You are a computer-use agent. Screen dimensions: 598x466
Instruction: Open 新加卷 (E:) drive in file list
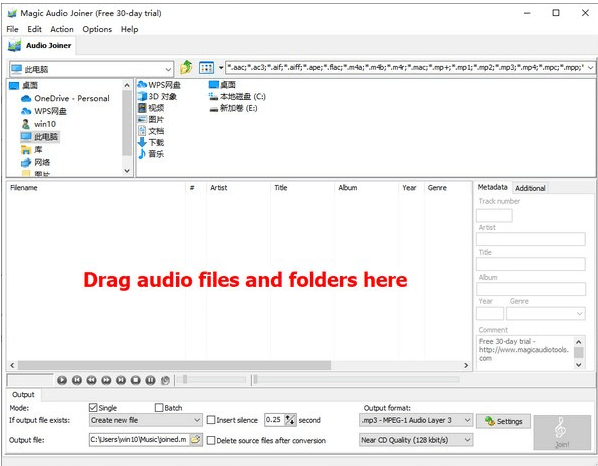click(x=233, y=108)
